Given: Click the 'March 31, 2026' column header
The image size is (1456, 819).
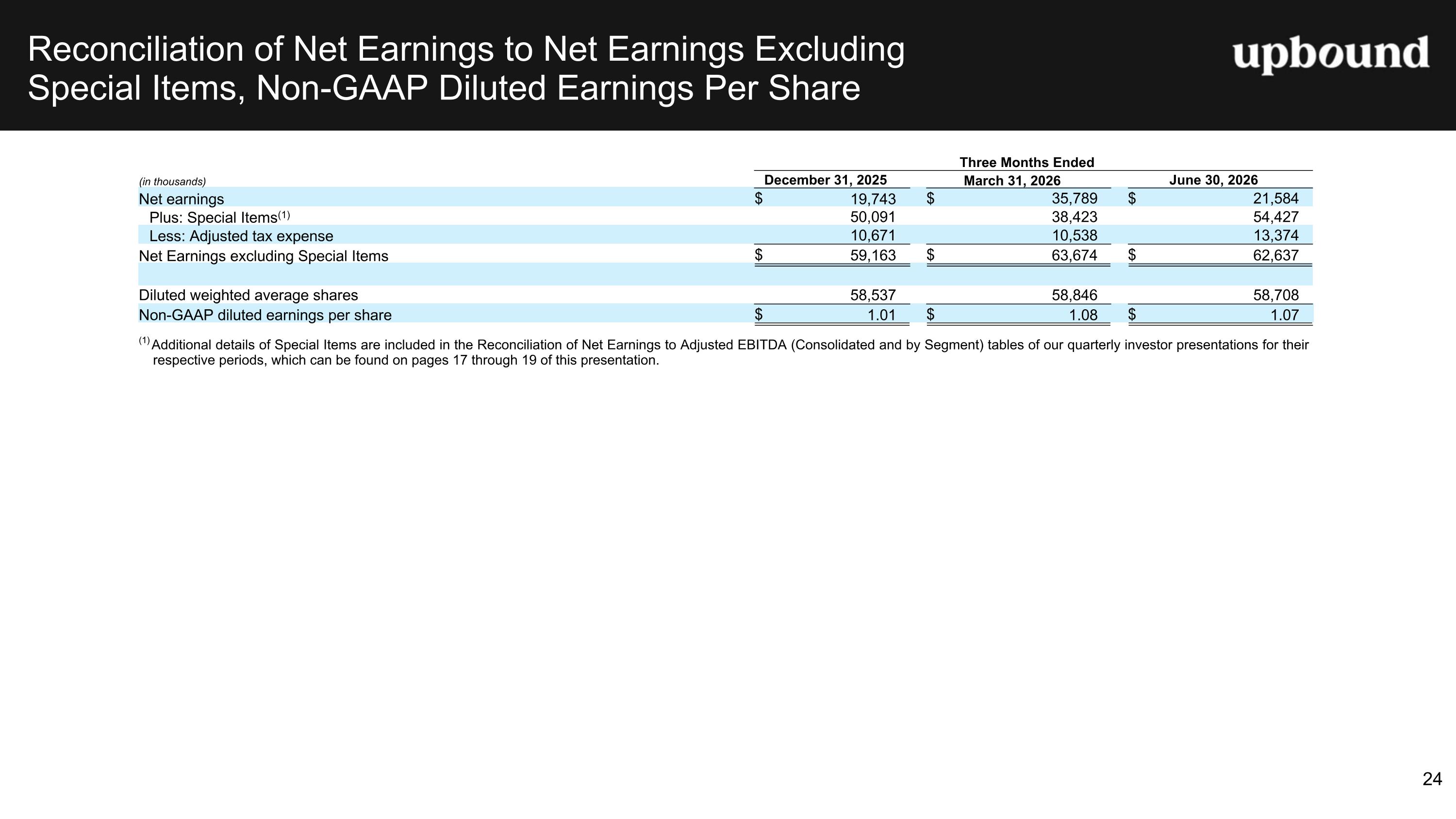Looking at the screenshot, I should click(x=1012, y=181).
